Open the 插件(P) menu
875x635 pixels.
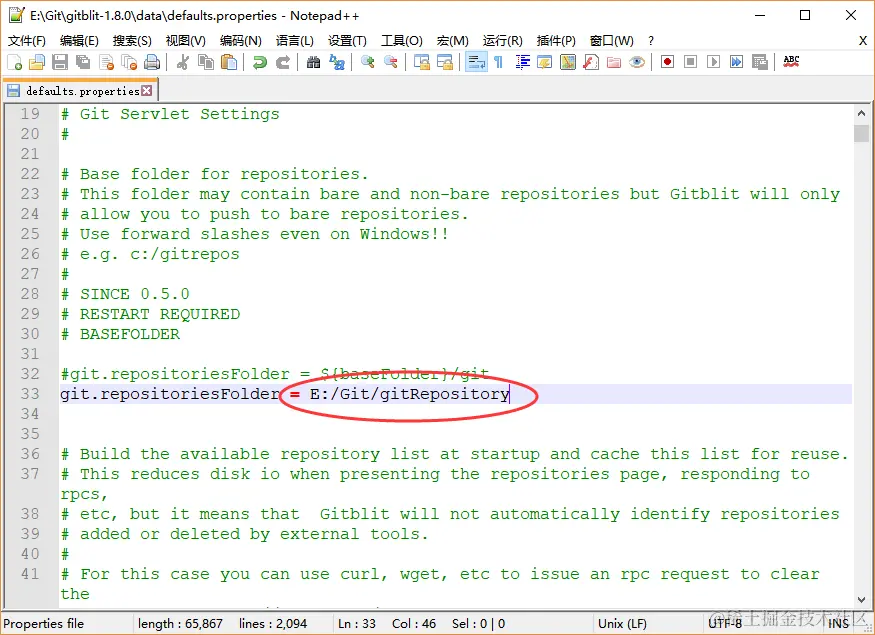coord(556,41)
